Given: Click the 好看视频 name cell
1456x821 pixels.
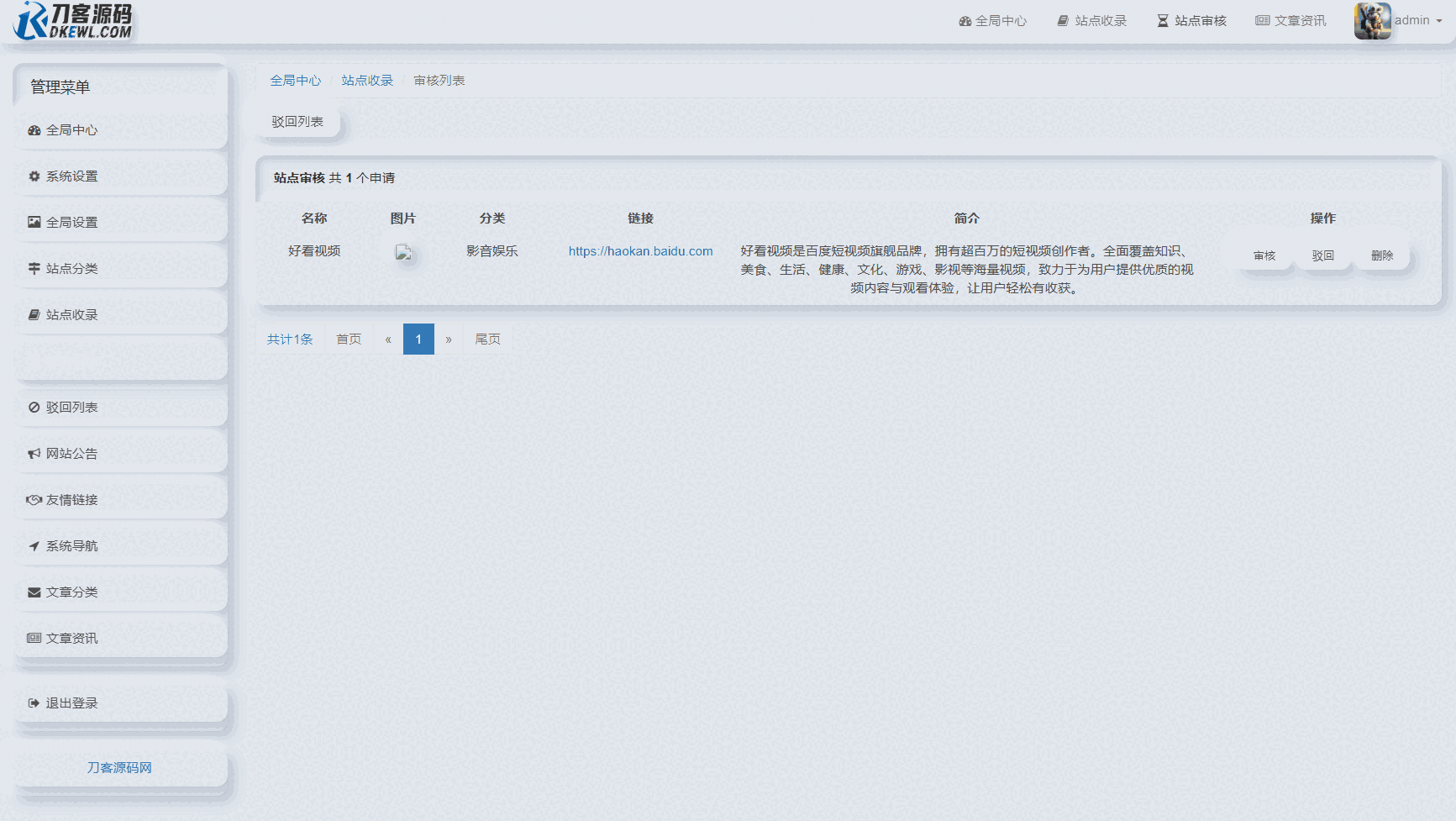Looking at the screenshot, I should pos(314,251).
